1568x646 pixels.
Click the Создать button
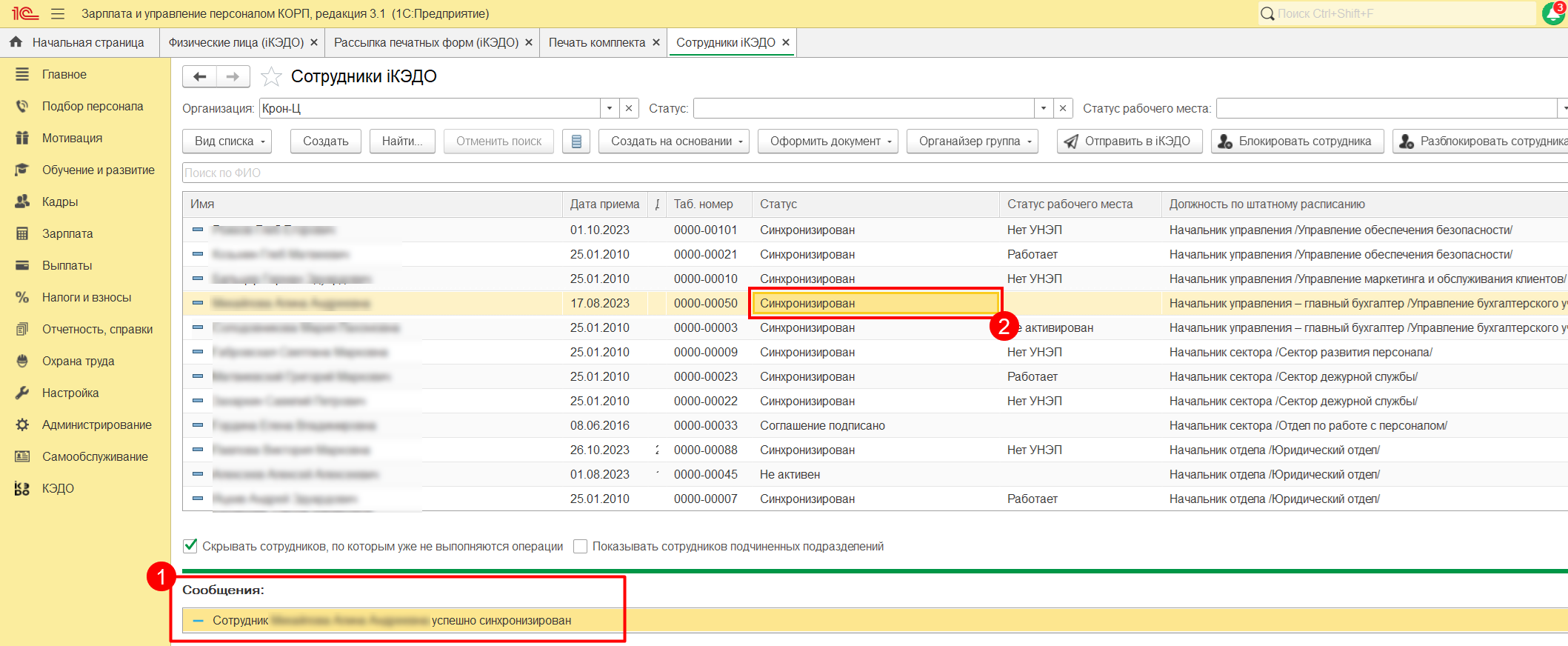tap(325, 141)
